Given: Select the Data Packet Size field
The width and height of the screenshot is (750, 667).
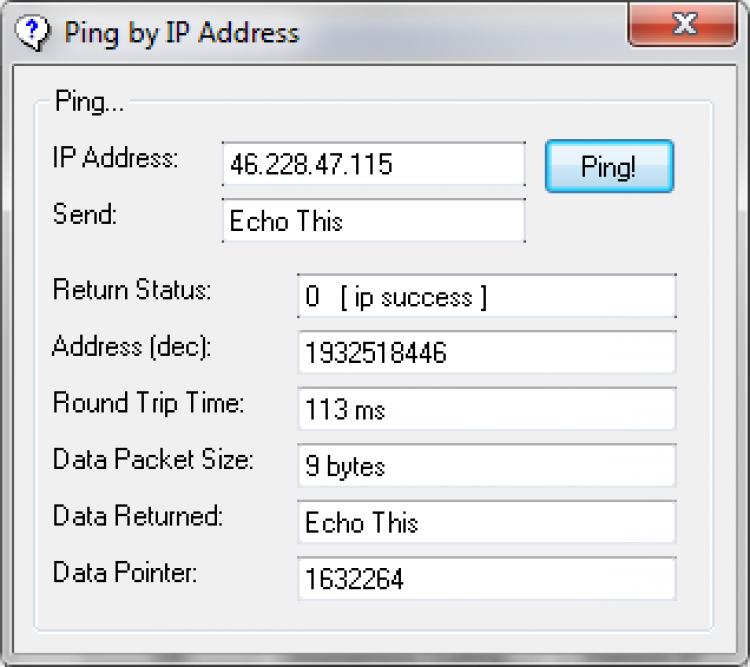Looking at the screenshot, I should [x=486, y=465].
